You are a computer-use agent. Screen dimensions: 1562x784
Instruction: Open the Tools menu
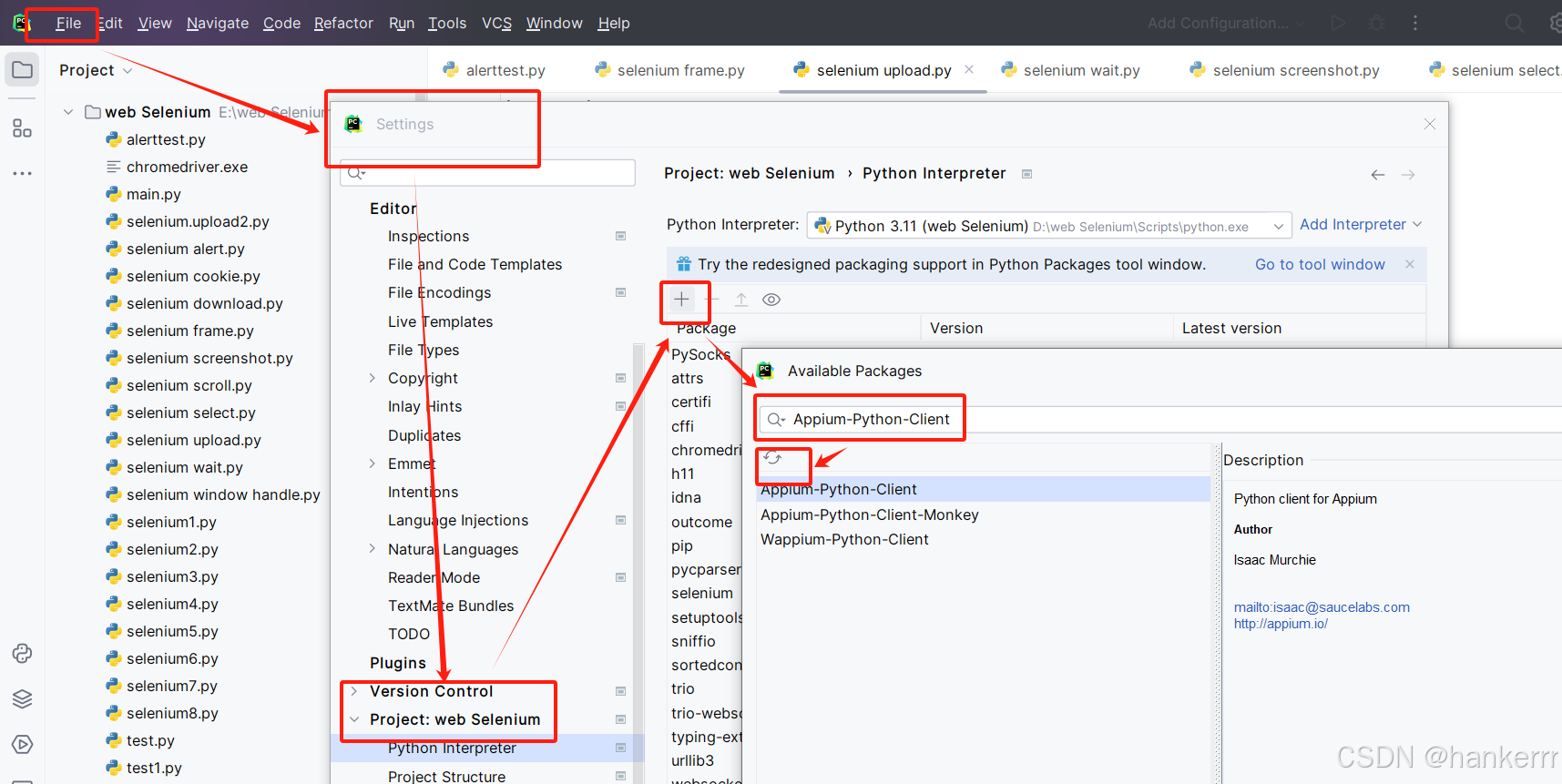447,23
